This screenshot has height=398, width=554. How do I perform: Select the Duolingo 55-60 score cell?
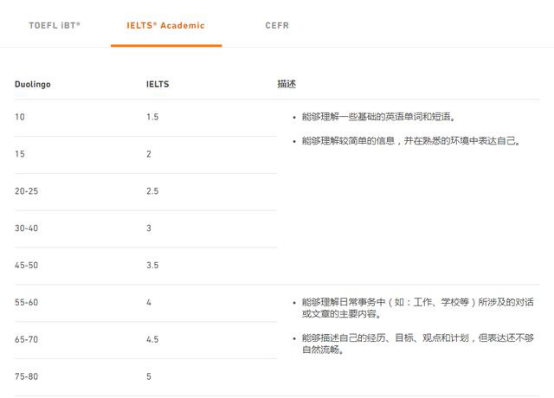[26, 303]
